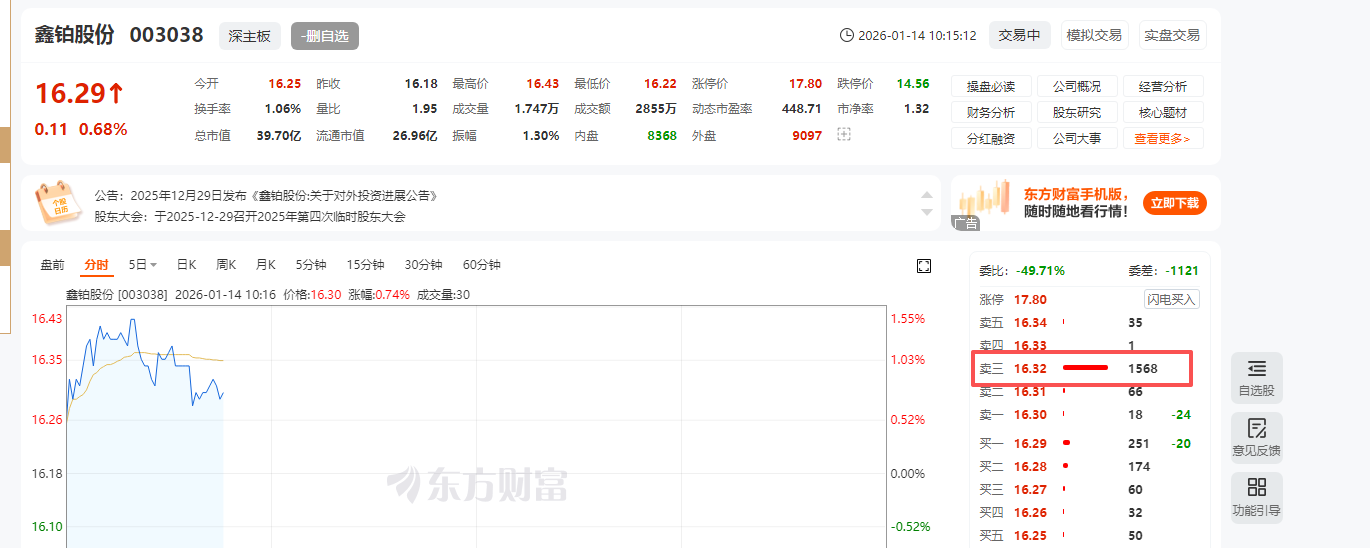Open the 股东研究 link
This screenshot has width=1370, height=548.
tap(1077, 112)
